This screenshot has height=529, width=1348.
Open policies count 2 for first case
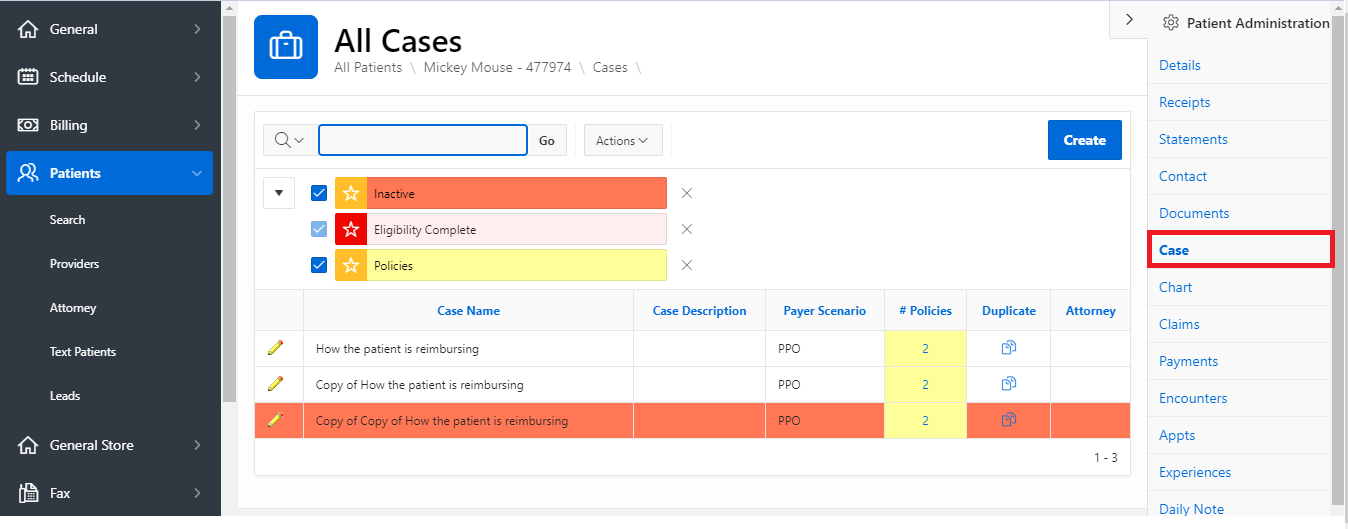coord(925,349)
